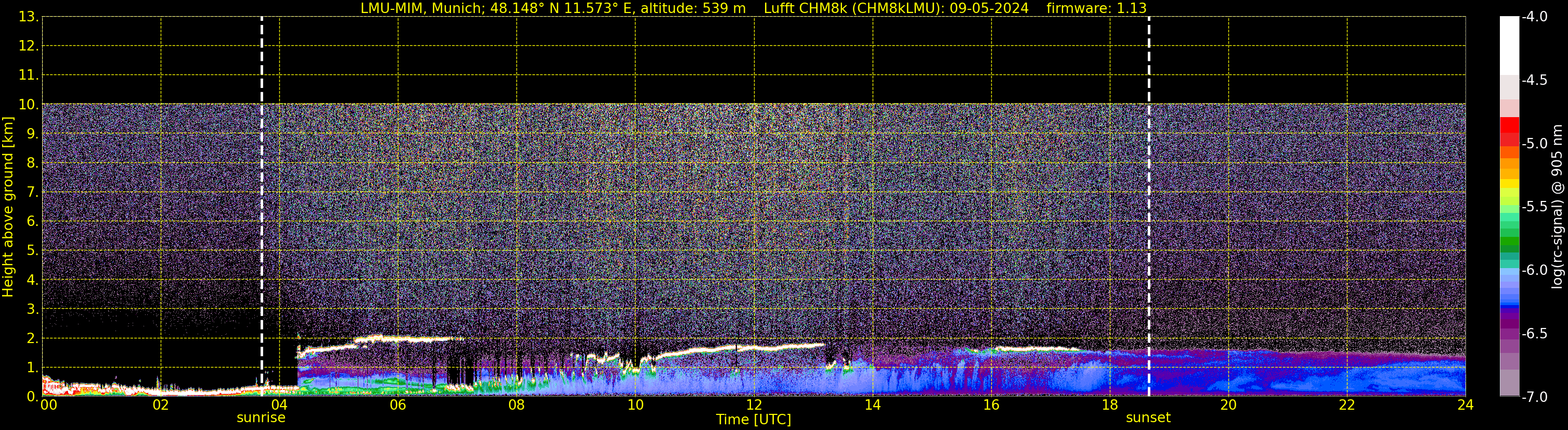
Task: Click the "sunset" label below the time axis
Action: click(1148, 418)
